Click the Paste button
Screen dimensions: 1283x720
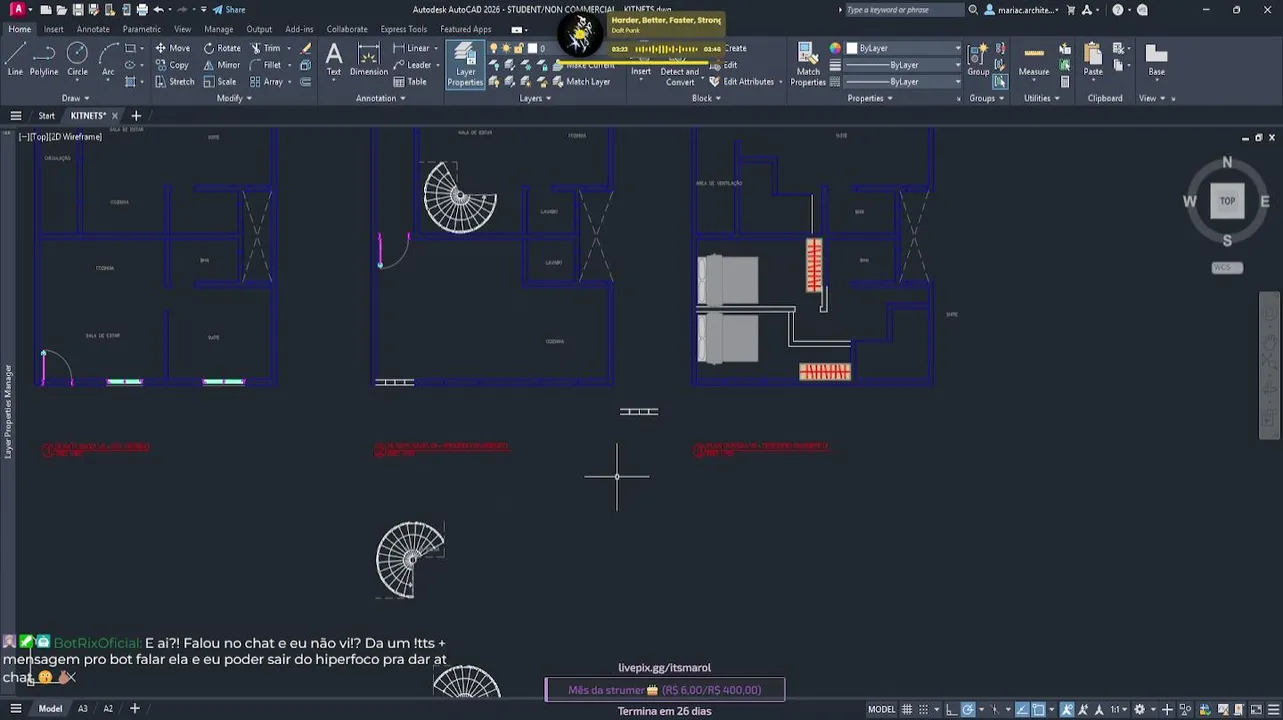1093,60
